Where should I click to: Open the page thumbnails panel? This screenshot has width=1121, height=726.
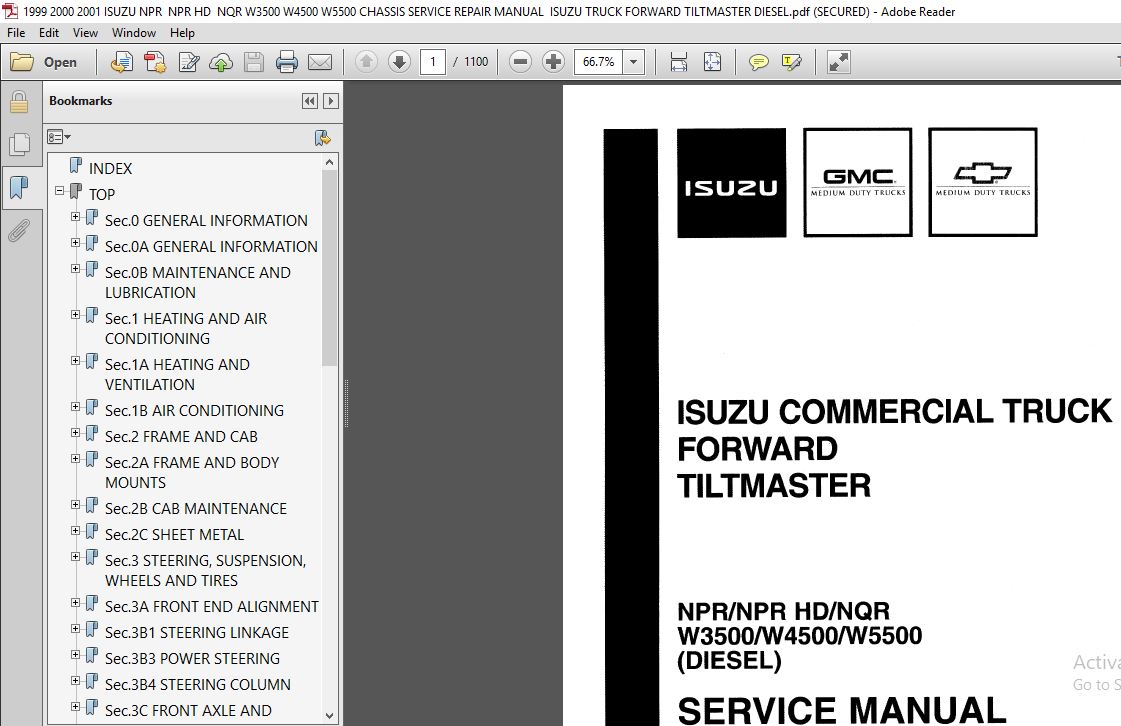click(19, 144)
